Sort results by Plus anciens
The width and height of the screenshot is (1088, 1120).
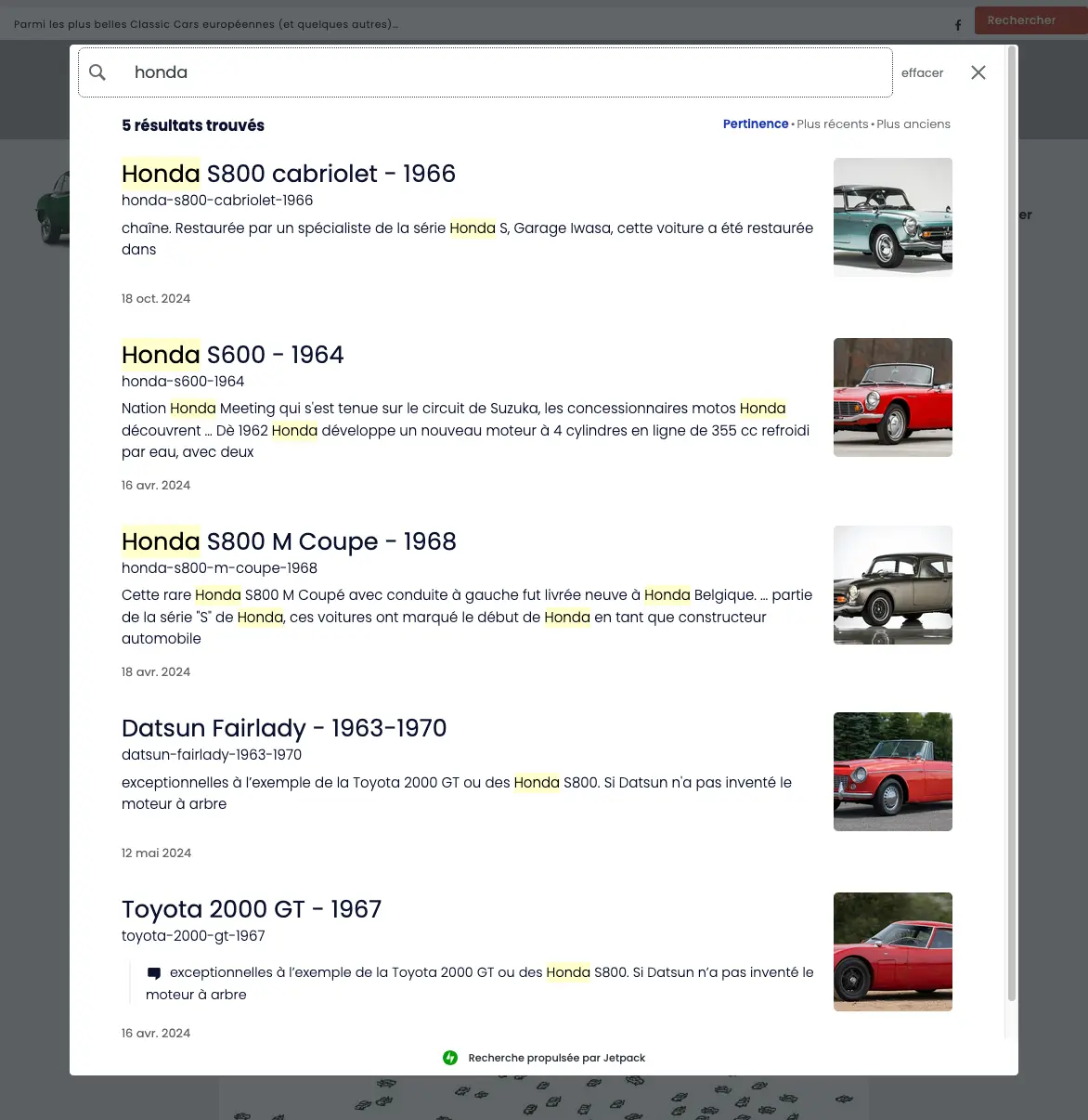click(x=913, y=124)
